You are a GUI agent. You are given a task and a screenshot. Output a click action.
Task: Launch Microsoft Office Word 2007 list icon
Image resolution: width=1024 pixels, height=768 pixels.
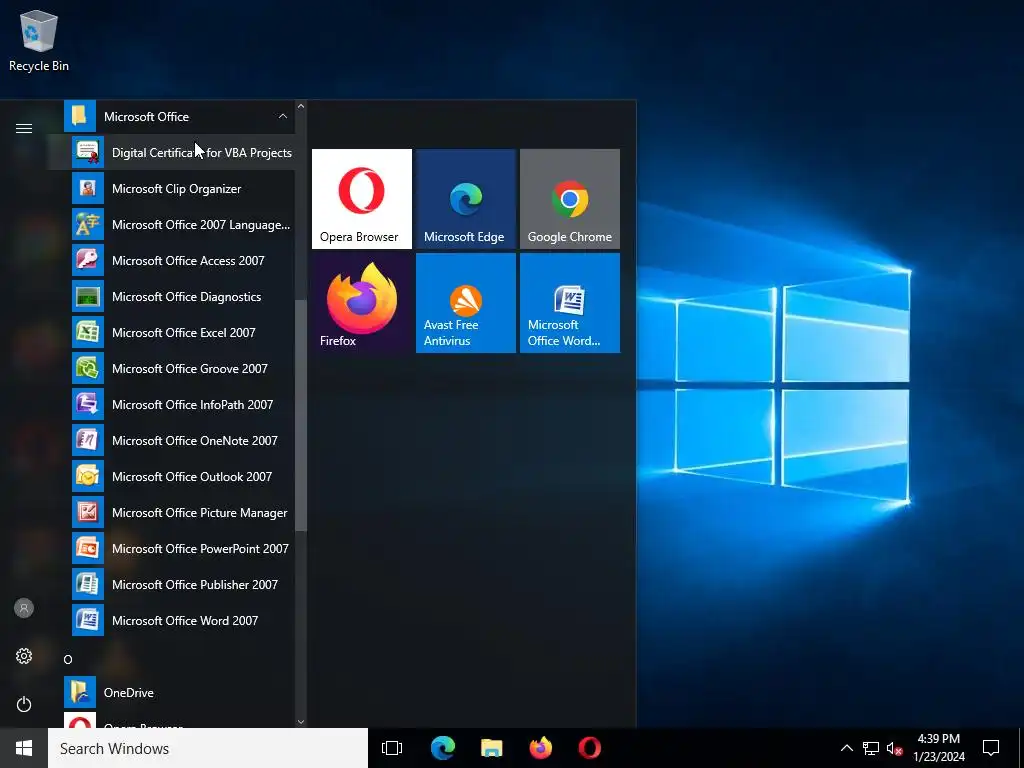coord(88,620)
